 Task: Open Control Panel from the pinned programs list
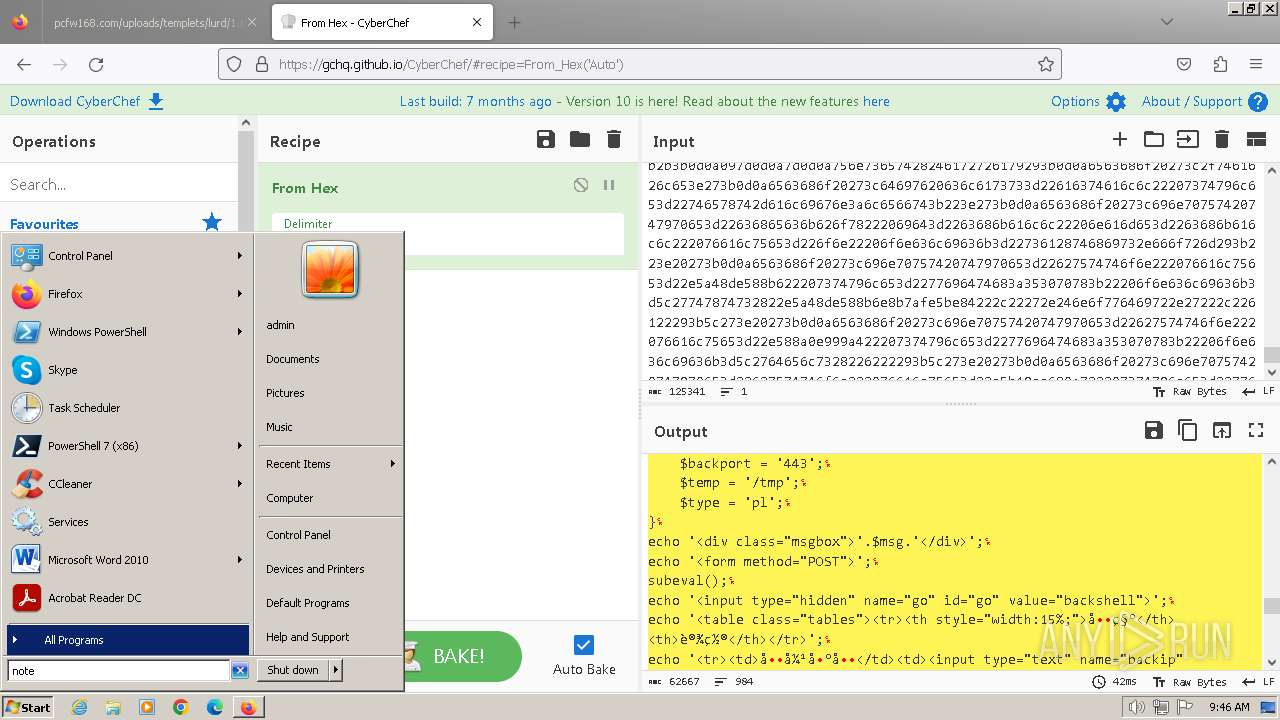pyautogui.click(x=128, y=256)
